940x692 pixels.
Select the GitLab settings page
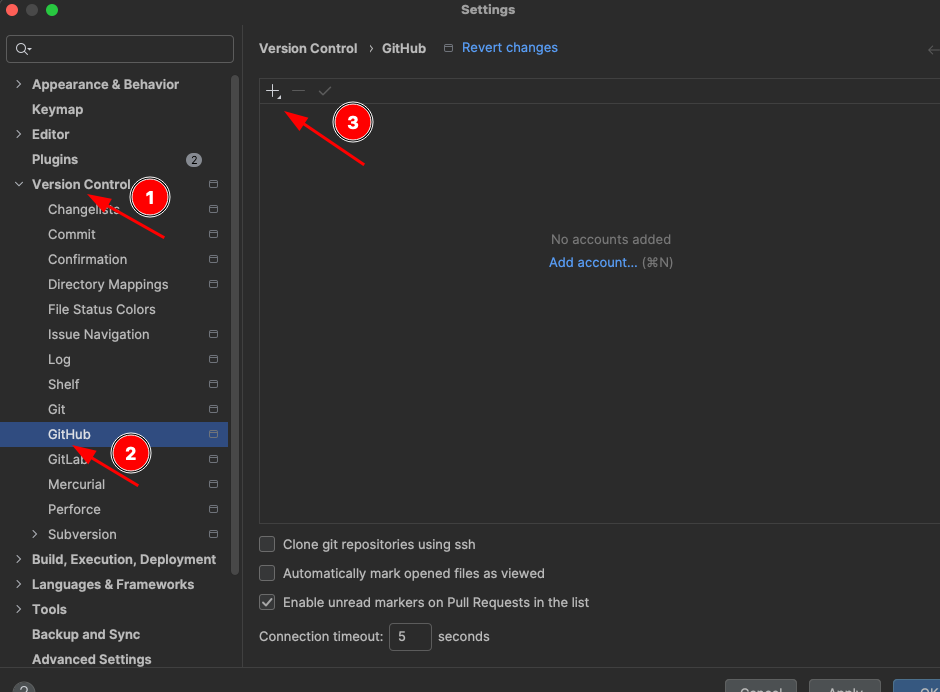68,459
